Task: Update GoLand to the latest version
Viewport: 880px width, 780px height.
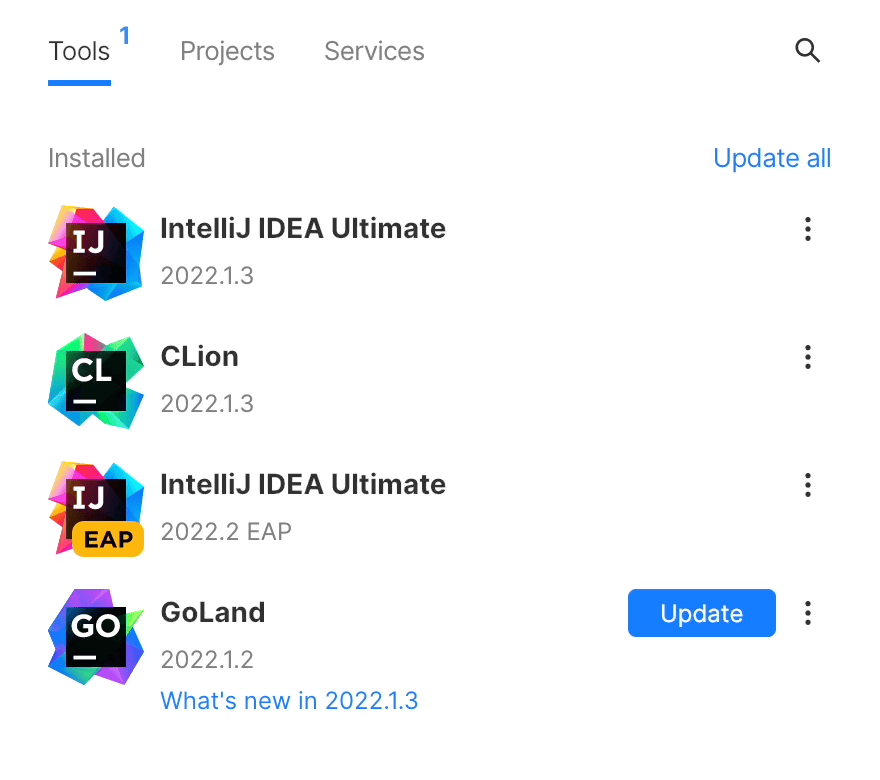Action: [701, 613]
